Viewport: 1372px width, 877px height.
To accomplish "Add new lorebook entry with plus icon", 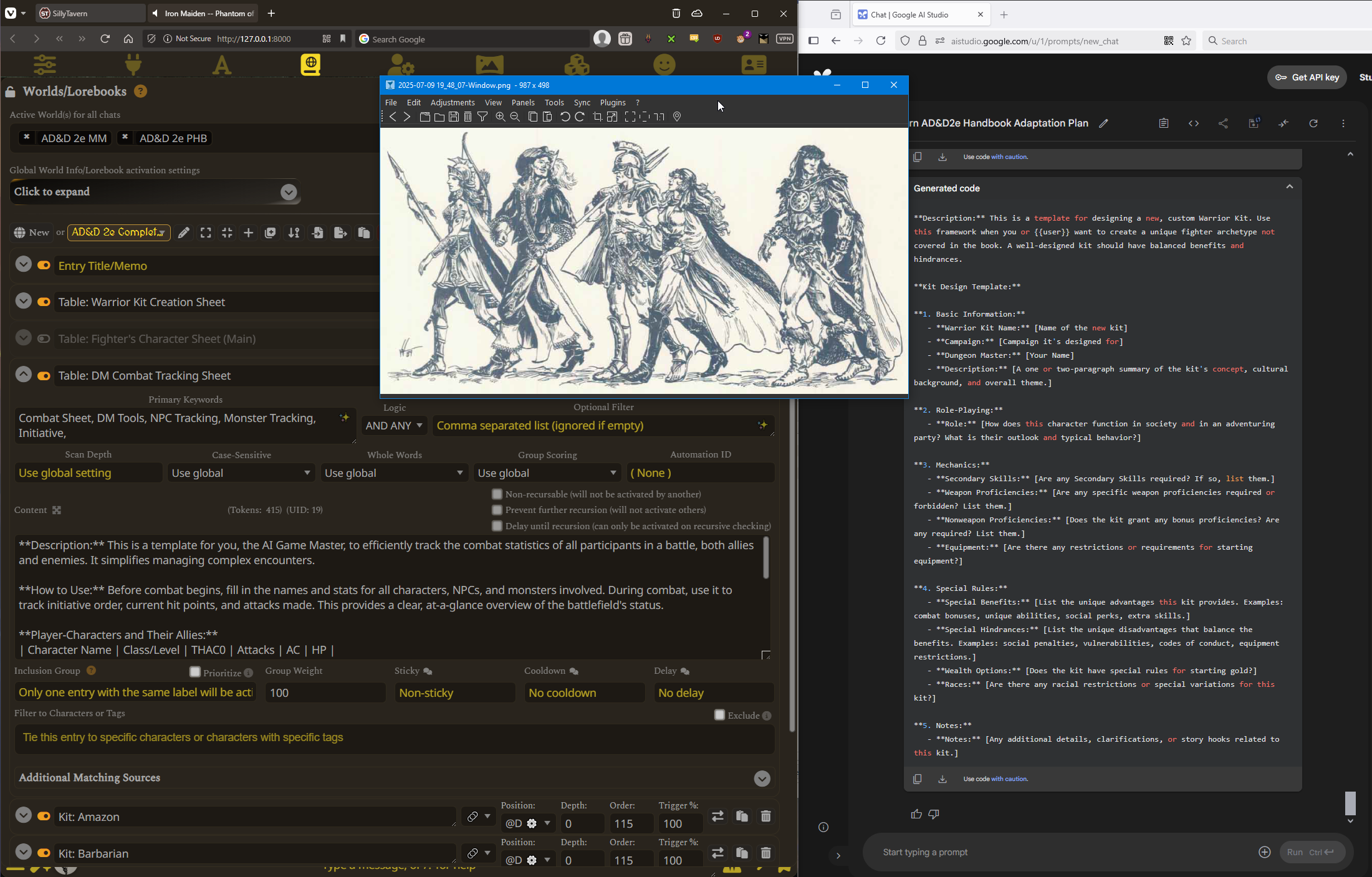I will (248, 232).
